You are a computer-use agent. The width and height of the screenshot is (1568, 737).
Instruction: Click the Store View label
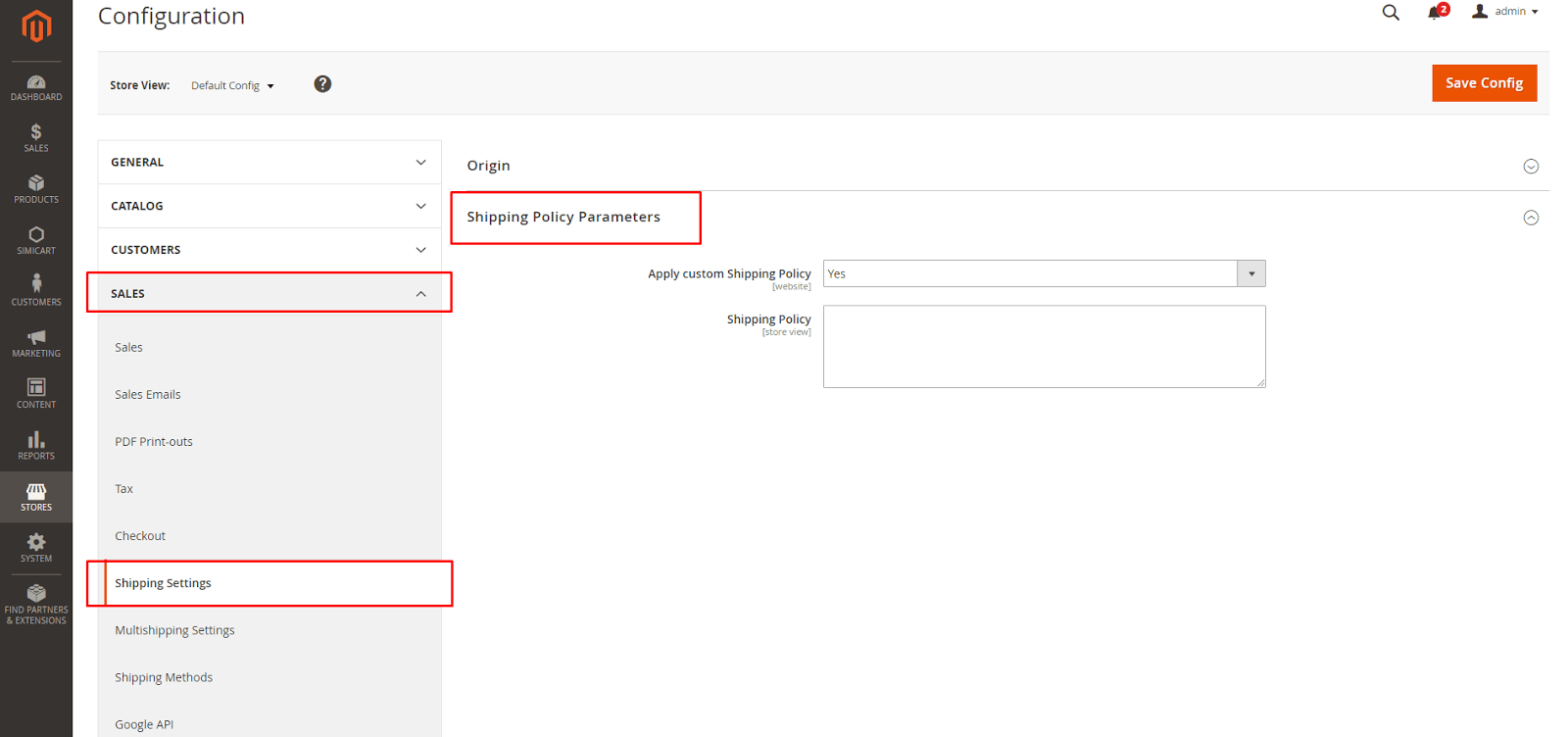139,85
